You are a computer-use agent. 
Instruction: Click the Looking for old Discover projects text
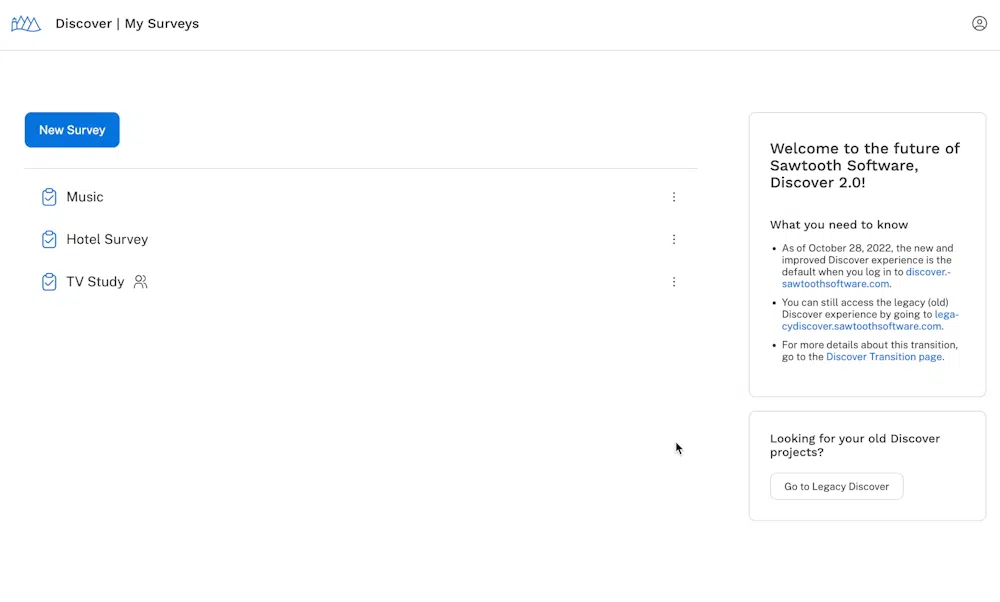[x=855, y=445]
